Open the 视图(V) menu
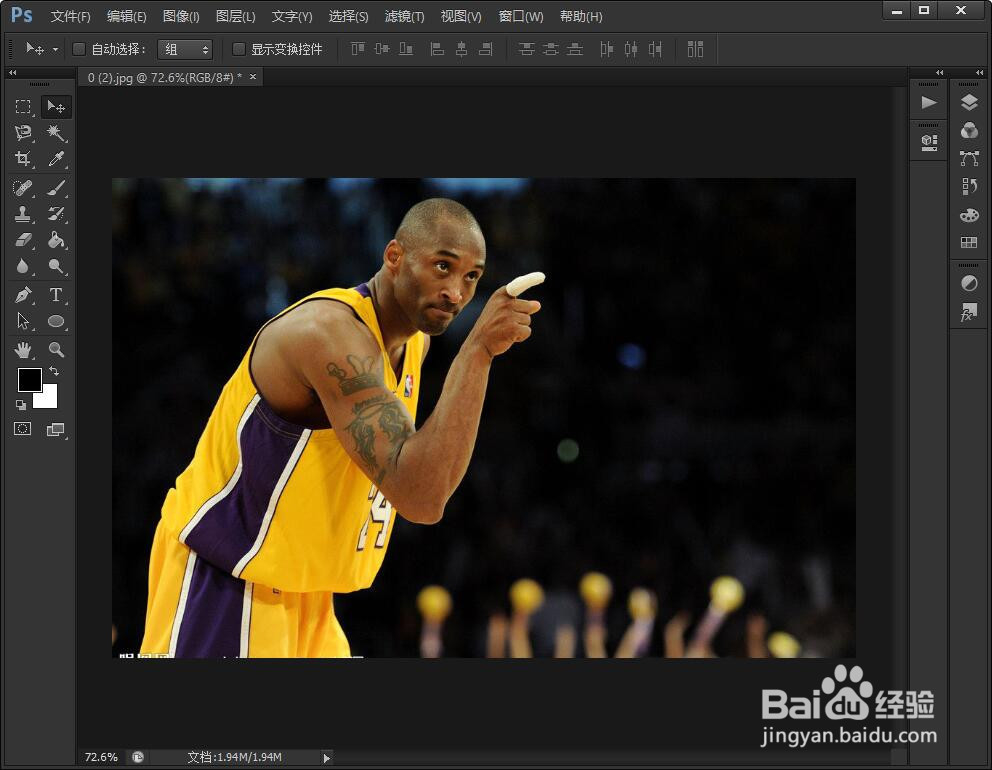Screen dimensions: 992x770 [461, 16]
